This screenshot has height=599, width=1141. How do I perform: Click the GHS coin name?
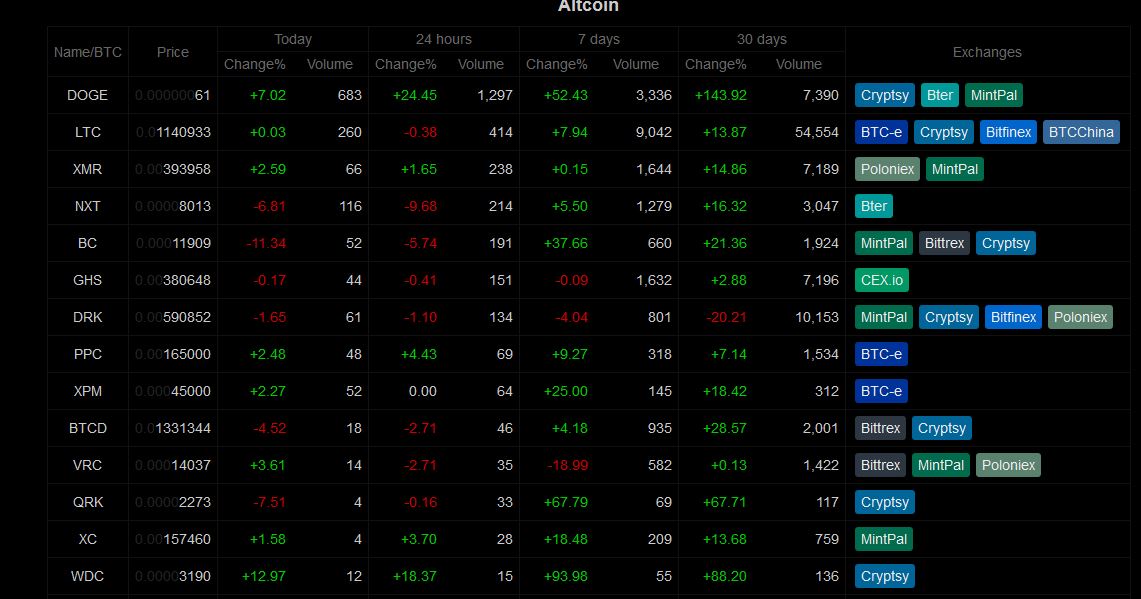point(87,281)
